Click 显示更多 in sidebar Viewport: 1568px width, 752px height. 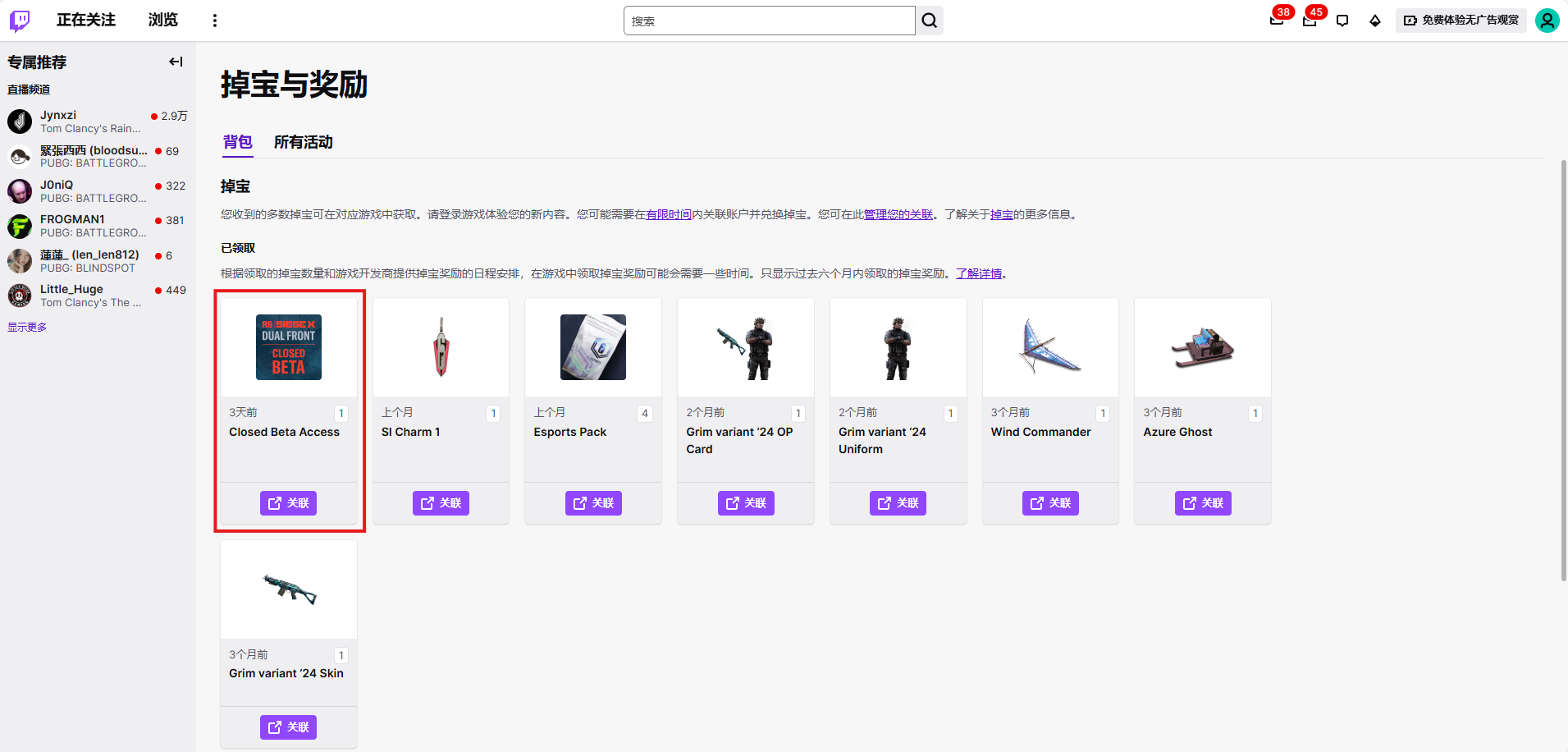[27, 327]
